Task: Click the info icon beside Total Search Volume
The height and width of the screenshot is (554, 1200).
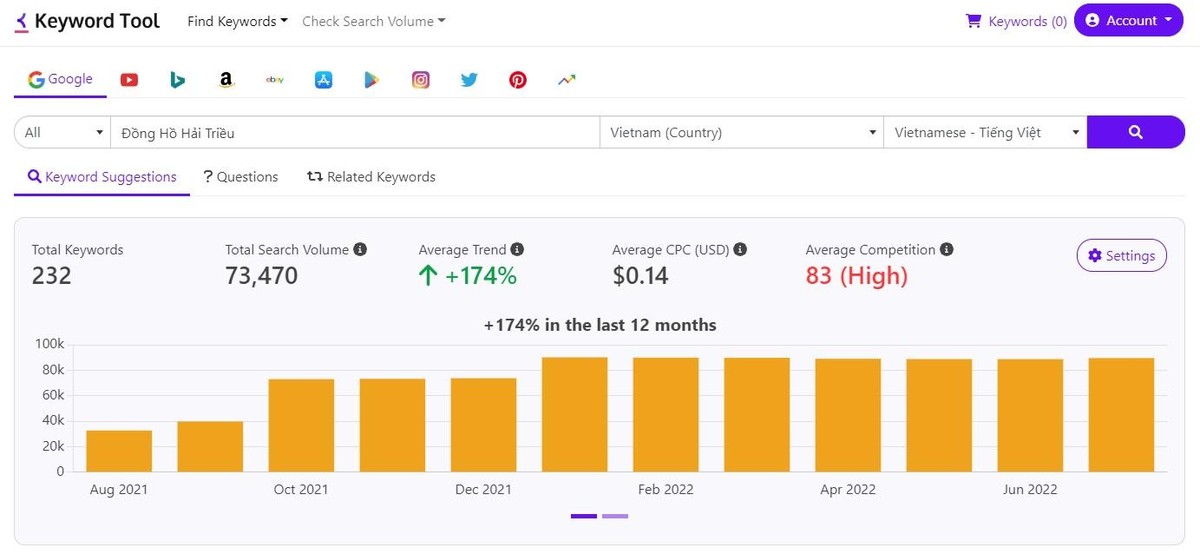Action: tap(360, 249)
